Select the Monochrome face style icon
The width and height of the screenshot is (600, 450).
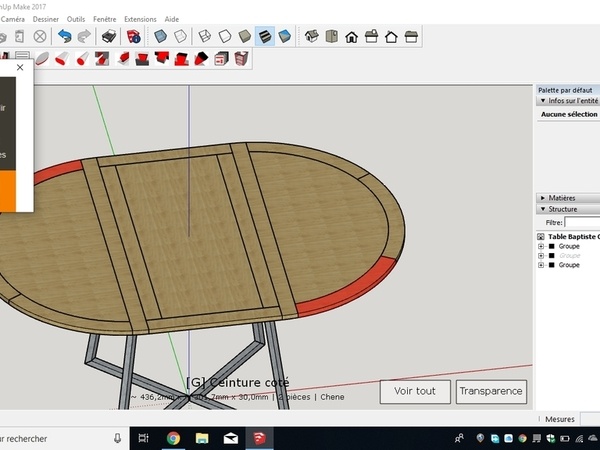point(285,37)
